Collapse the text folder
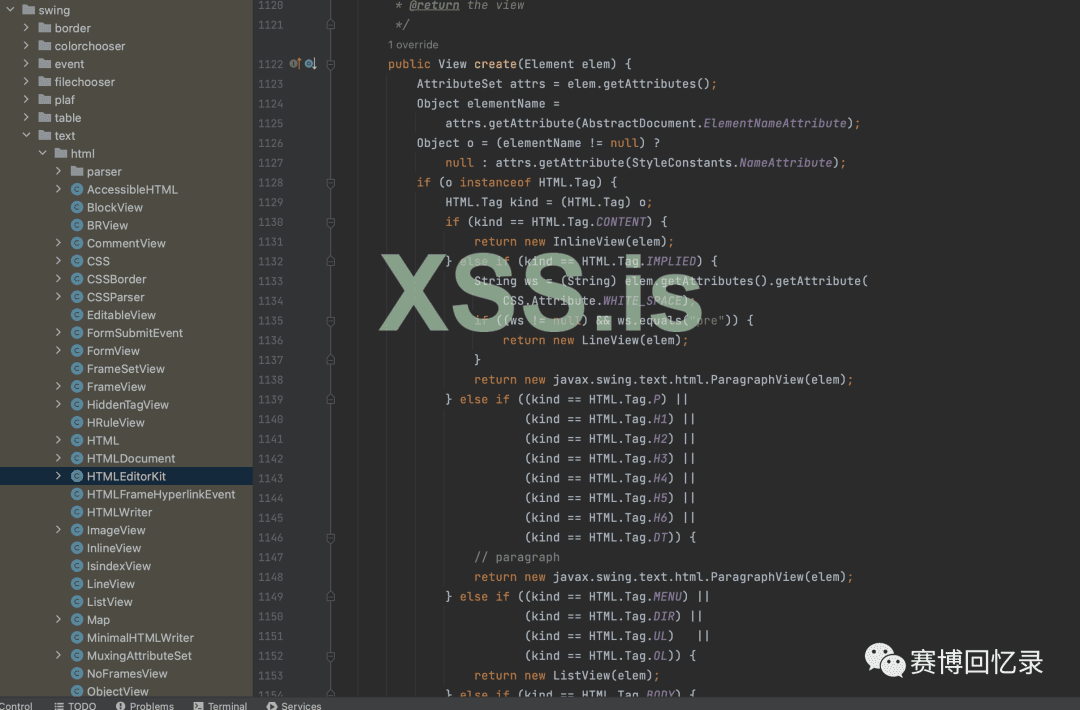This screenshot has height=710, width=1080. tap(26, 135)
